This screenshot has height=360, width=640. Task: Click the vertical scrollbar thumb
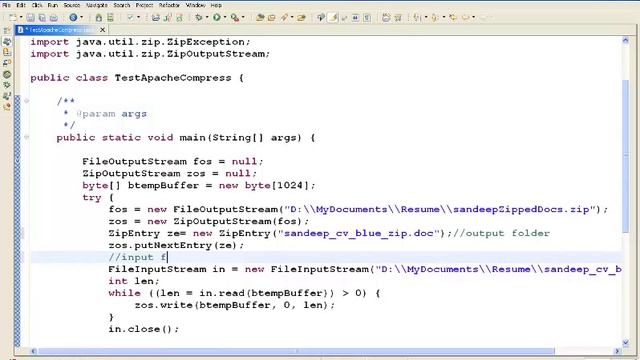625,156
